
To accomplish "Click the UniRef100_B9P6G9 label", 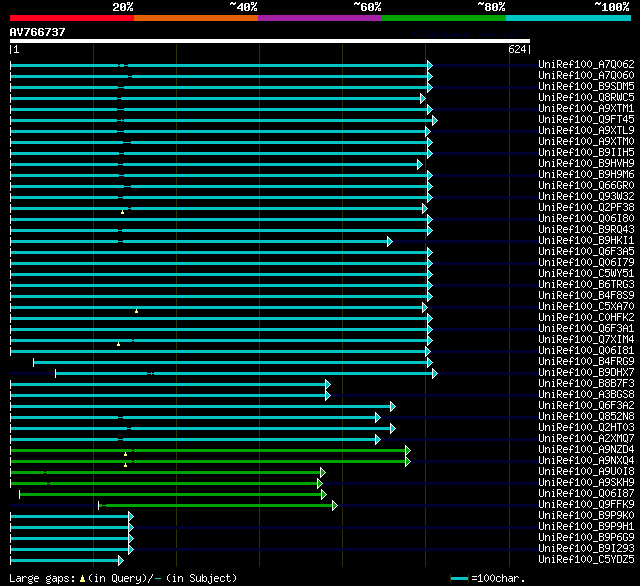I will point(586,538).
